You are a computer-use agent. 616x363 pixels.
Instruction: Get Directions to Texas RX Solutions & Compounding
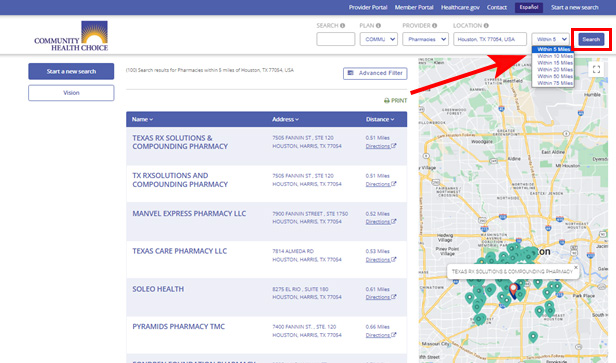coord(381,146)
